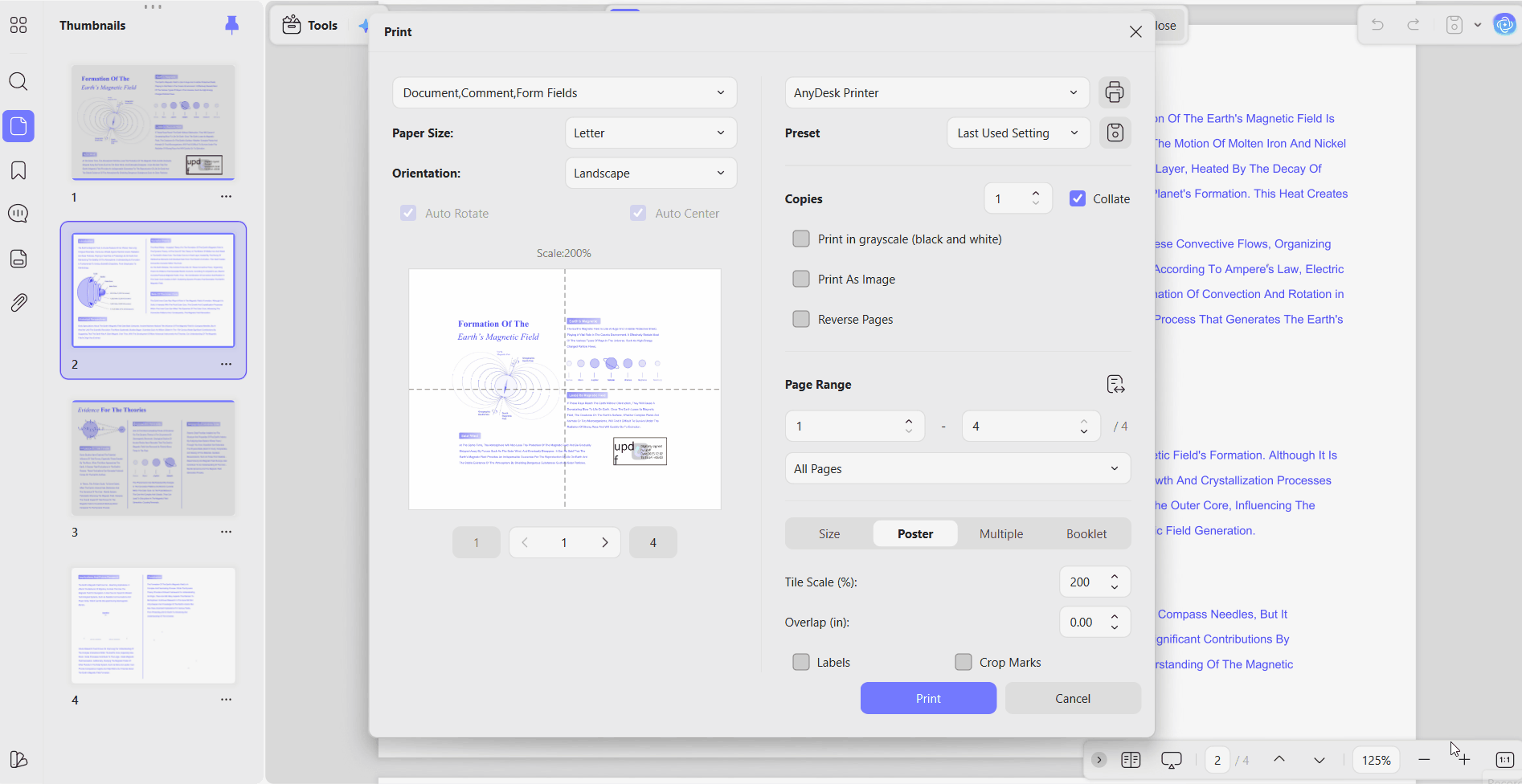
Task: Open the Paper Size Letter dropdown
Action: coord(651,133)
